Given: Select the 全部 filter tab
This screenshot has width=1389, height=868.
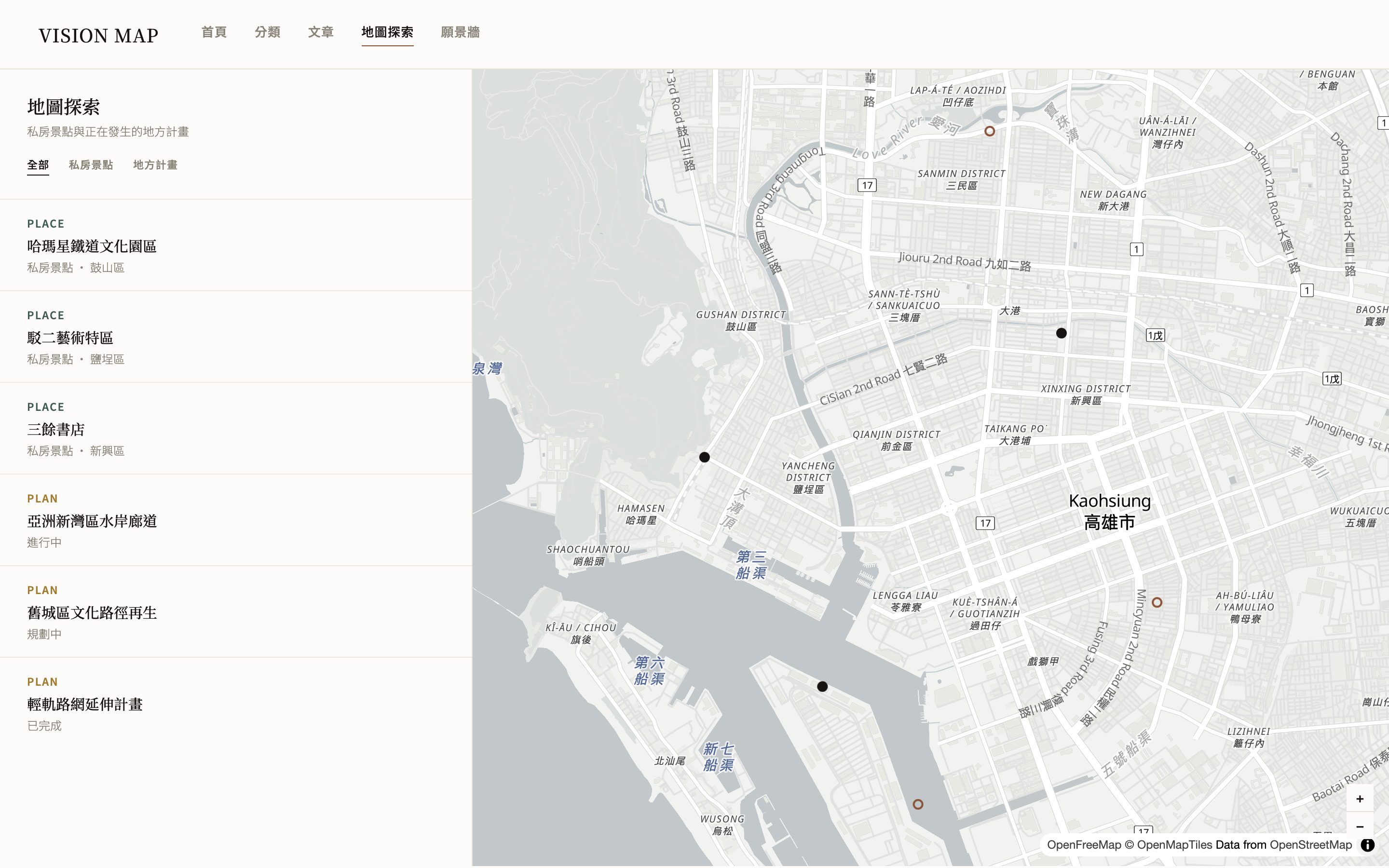Looking at the screenshot, I should point(38,165).
